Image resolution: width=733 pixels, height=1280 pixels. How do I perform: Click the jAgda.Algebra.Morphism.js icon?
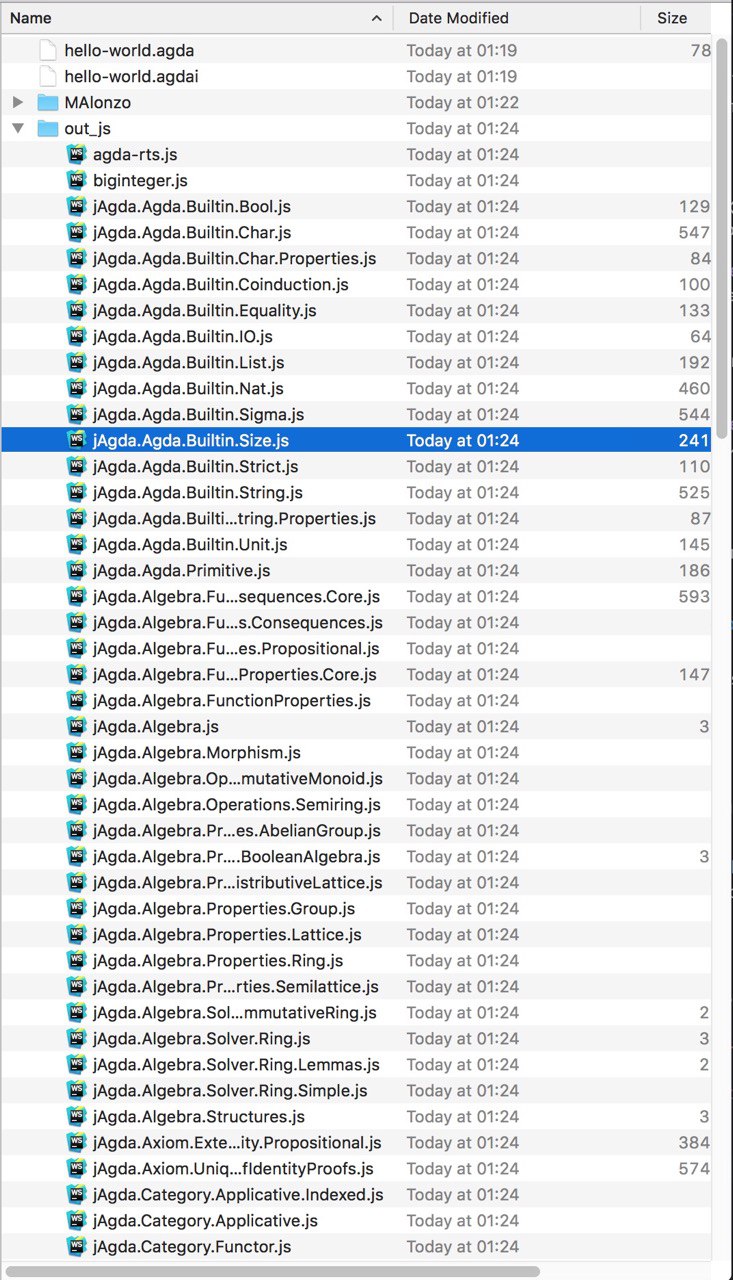tap(76, 752)
